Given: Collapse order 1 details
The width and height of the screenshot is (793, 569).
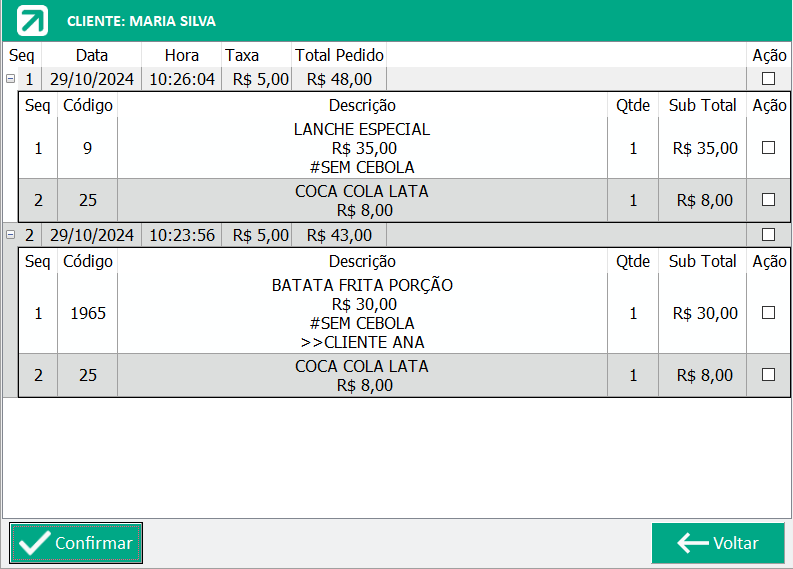Looking at the screenshot, I should [x=11, y=79].
